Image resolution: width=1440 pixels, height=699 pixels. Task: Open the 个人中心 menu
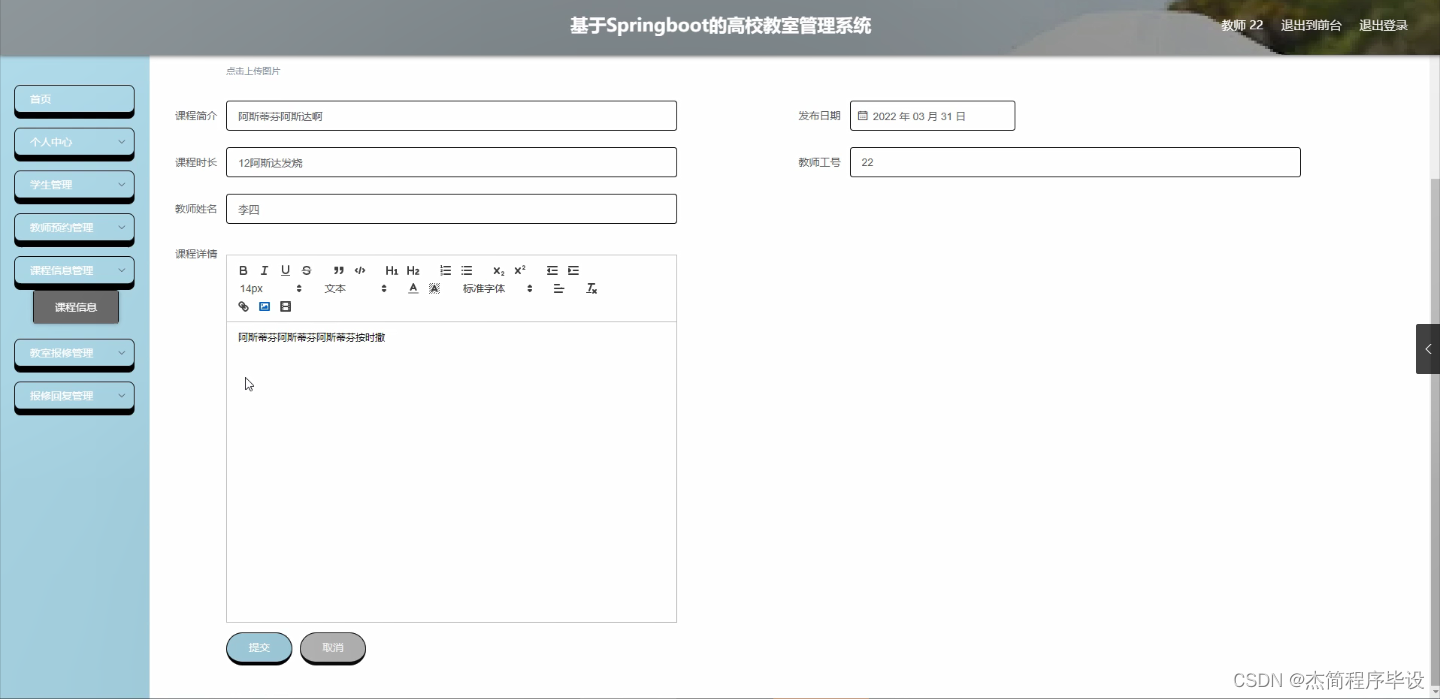[x=74, y=142]
